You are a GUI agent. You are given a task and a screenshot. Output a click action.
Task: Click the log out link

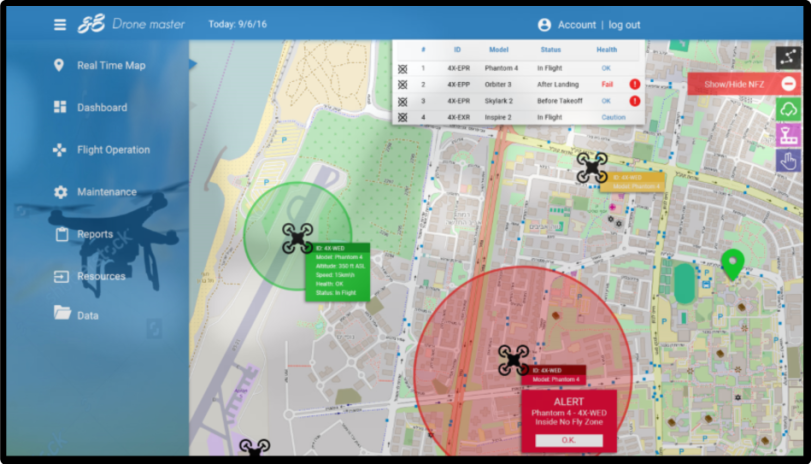click(624, 25)
